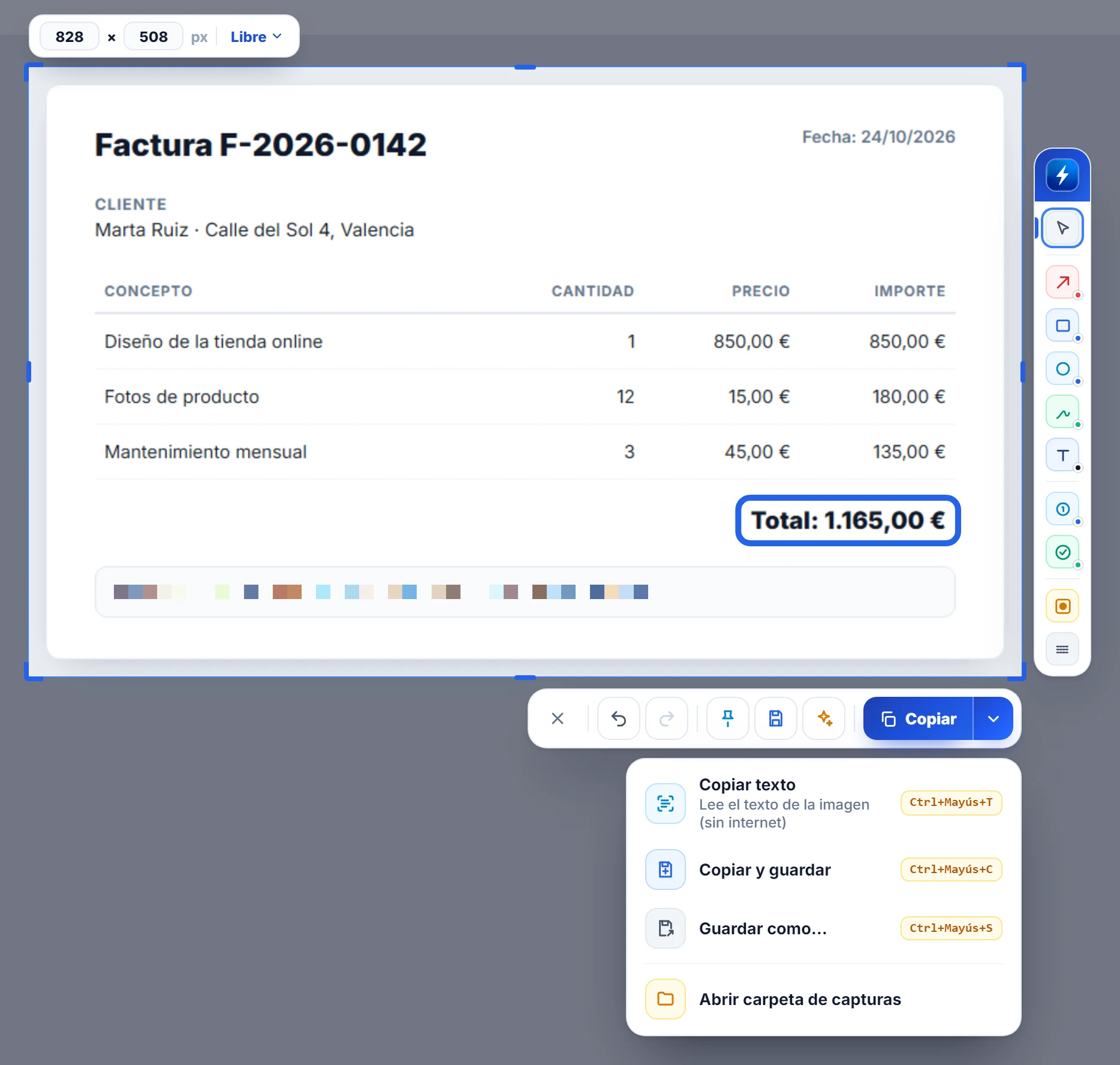Click the width field showing 828
Viewport: 1120px width, 1065px height.
point(70,37)
